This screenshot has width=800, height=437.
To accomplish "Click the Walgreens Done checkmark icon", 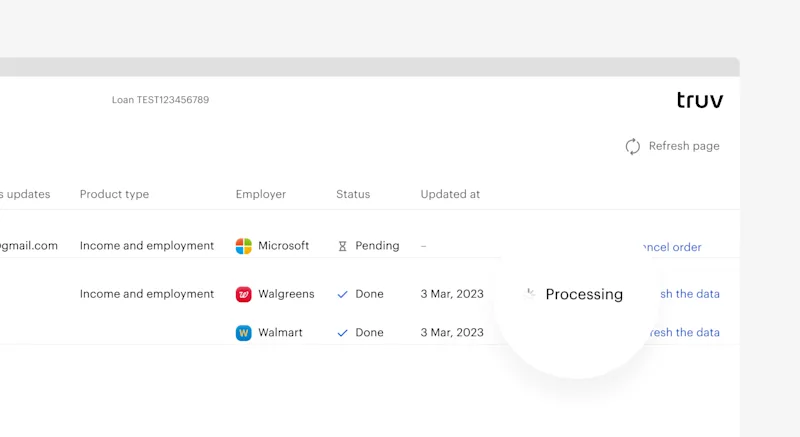I will [x=342, y=294].
